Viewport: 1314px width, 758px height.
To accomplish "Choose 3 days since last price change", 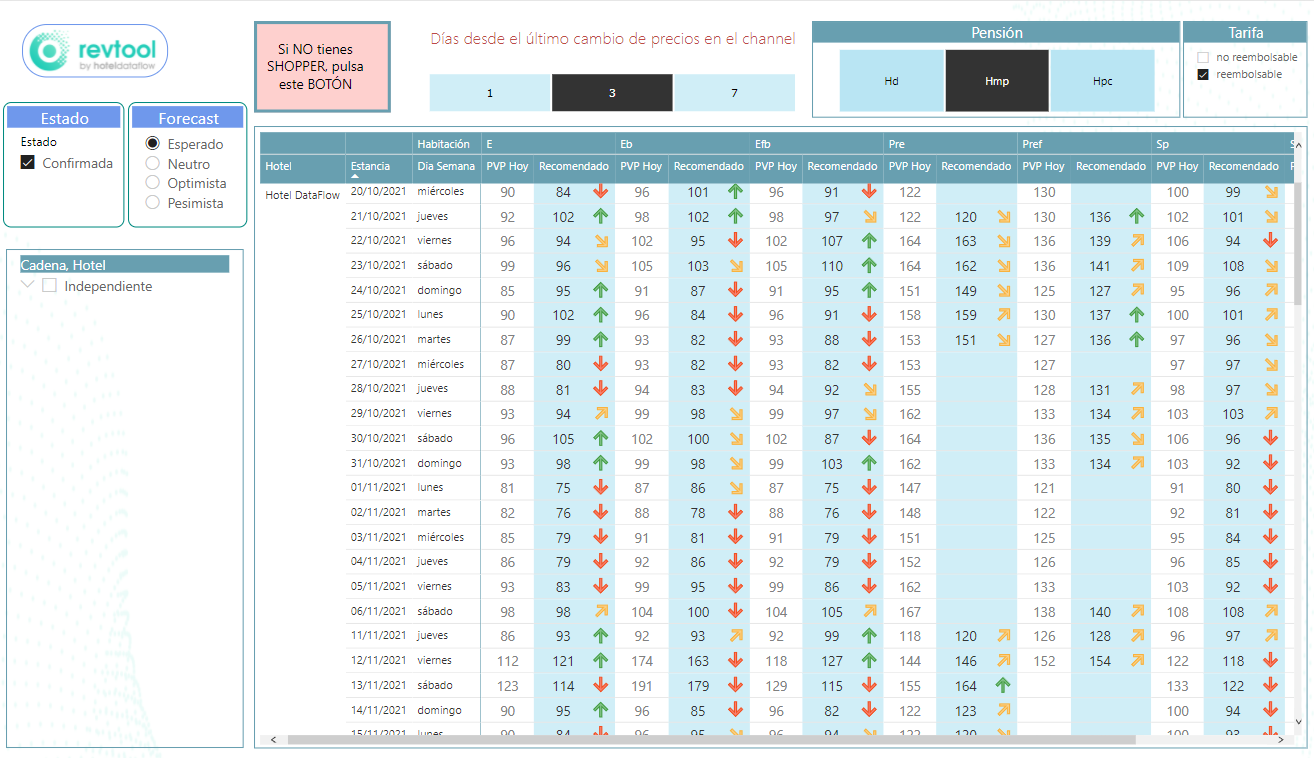I will [612, 93].
